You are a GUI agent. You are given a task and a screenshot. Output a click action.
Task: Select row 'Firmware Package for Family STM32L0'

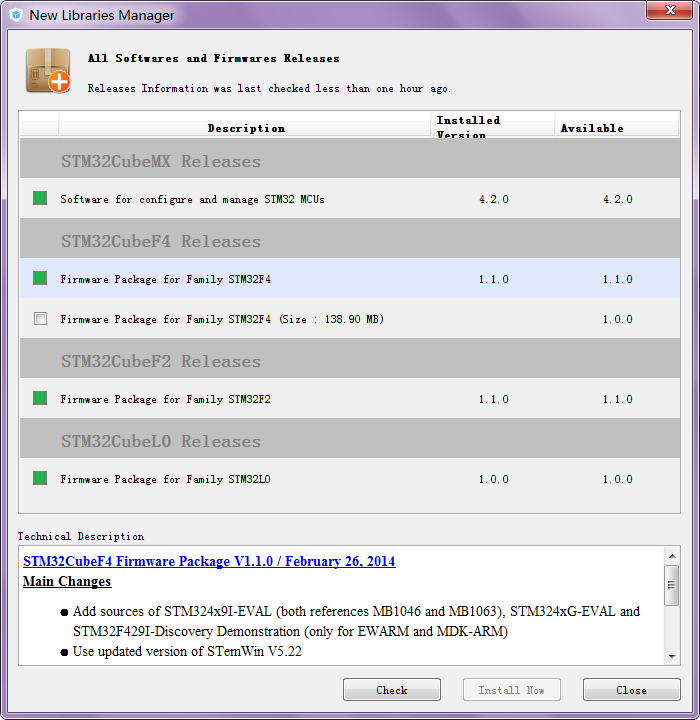[350, 478]
